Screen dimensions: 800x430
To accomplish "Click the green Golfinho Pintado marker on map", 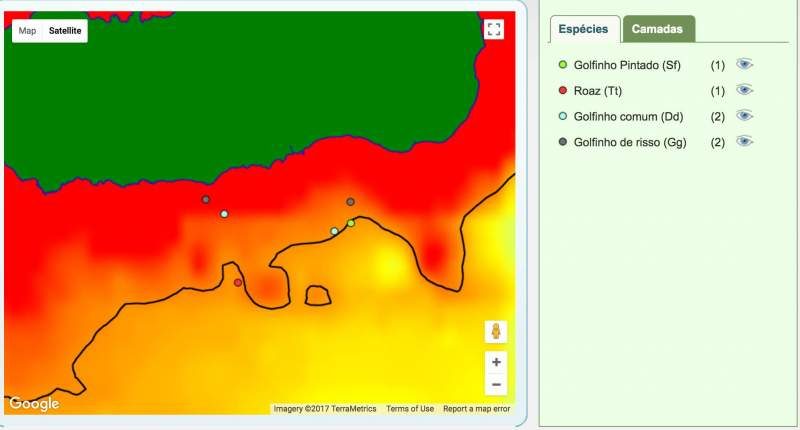I will [x=351, y=223].
